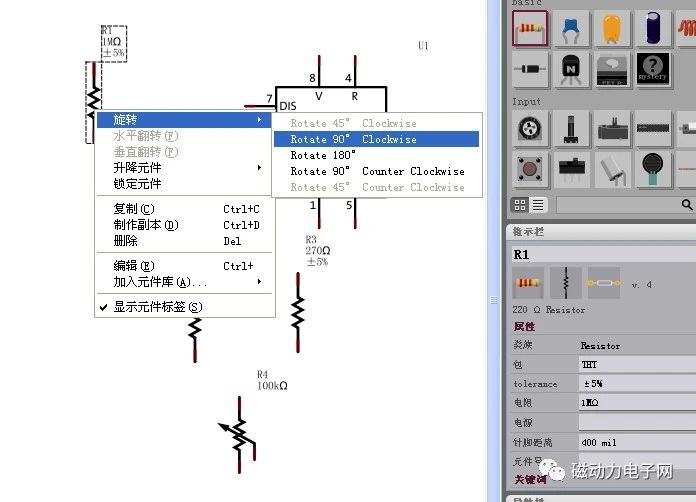Choose the pushbutton input part
The height and width of the screenshot is (502, 696).
pos(530,170)
